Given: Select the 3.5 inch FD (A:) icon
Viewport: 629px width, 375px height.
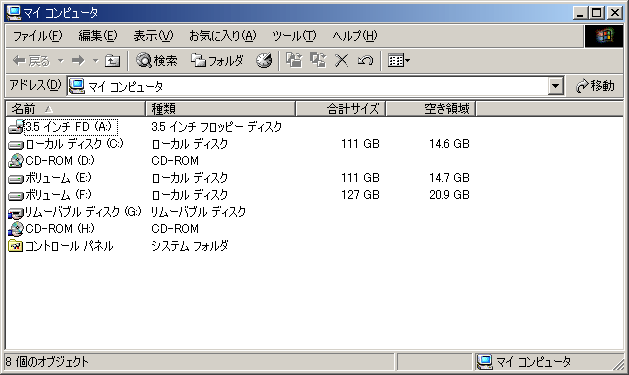Looking at the screenshot, I should (x=16, y=127).
